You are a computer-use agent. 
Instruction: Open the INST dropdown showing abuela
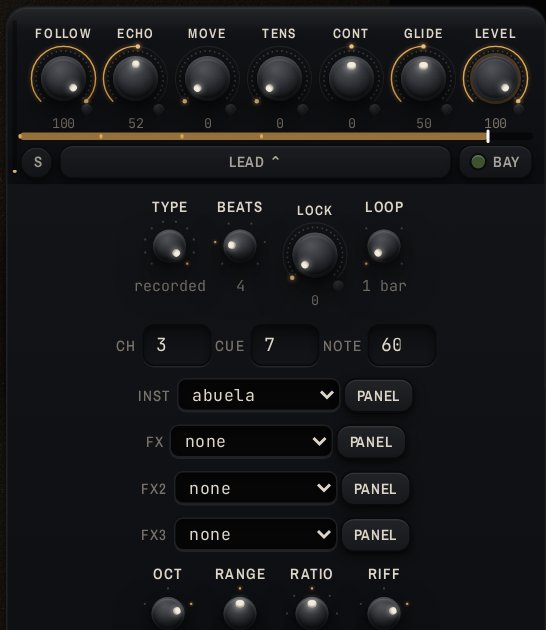(x=259, y=395)
